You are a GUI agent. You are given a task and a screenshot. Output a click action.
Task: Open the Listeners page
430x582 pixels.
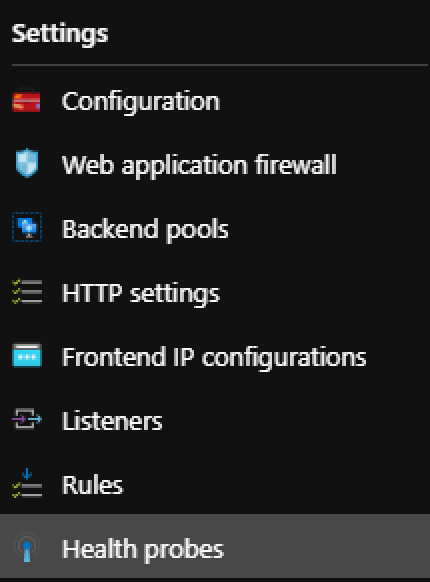pos(112,421)
